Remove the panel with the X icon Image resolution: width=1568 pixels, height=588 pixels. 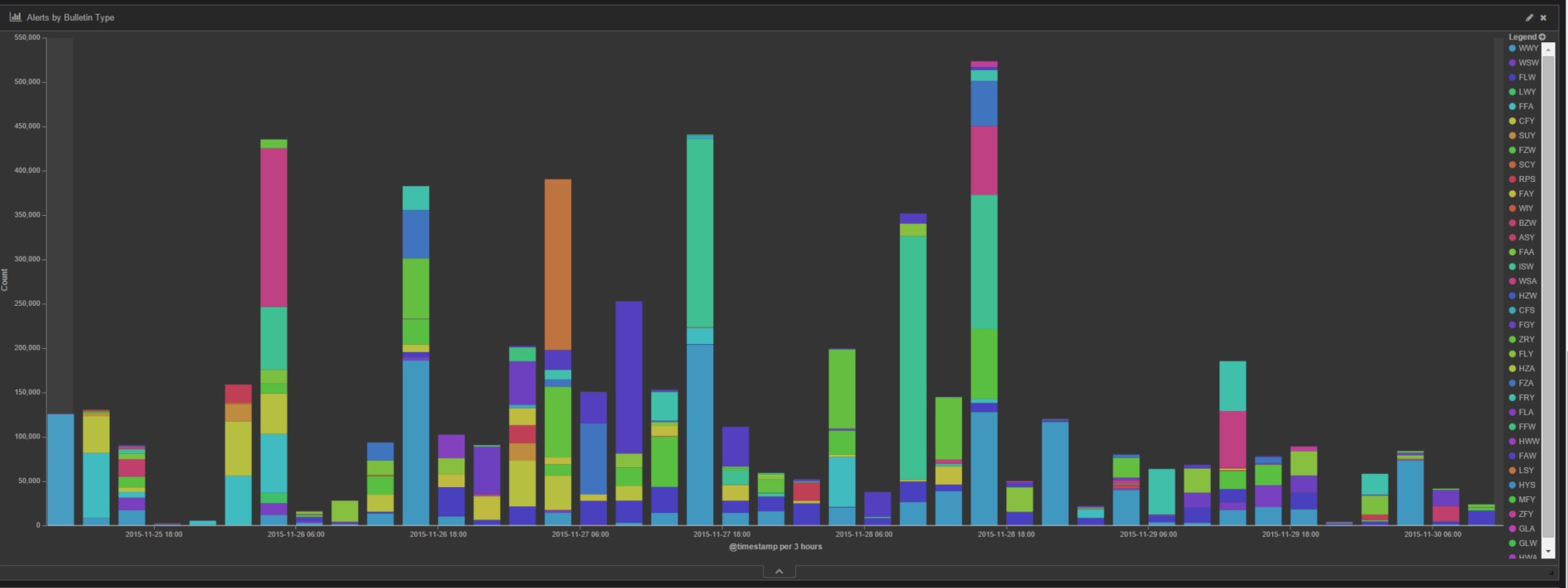tap(1543, 17)
